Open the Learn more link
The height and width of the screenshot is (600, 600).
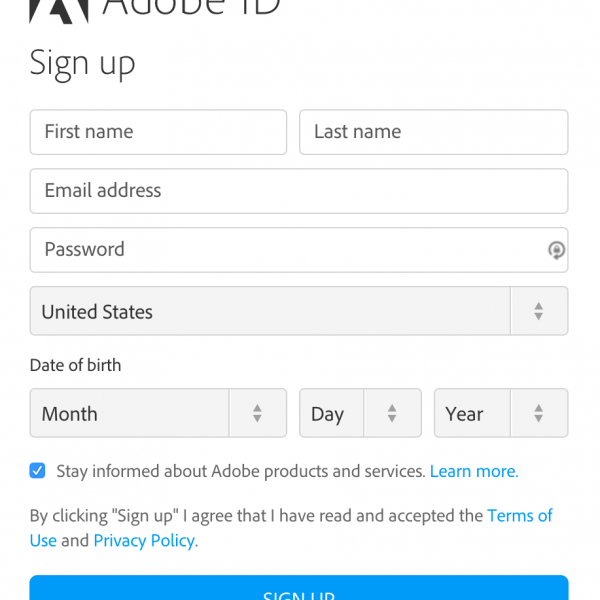474,471
